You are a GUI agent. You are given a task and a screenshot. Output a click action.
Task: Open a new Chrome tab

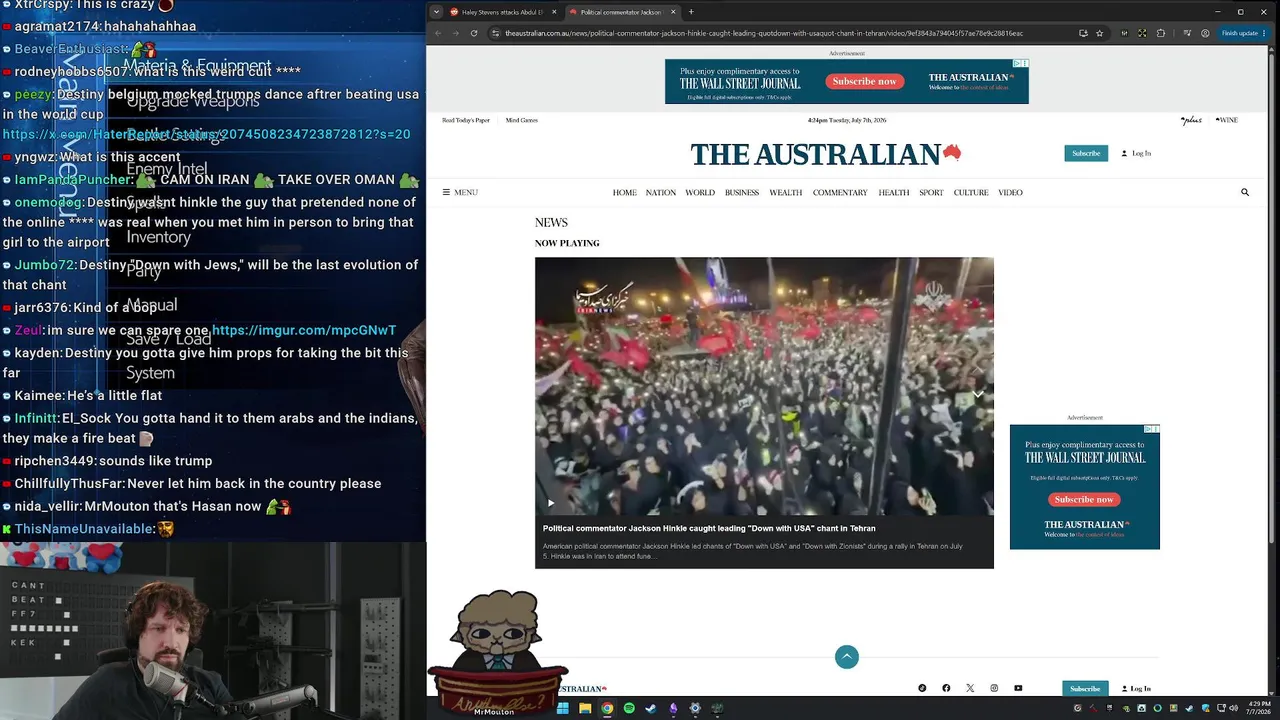pos(691,12)
